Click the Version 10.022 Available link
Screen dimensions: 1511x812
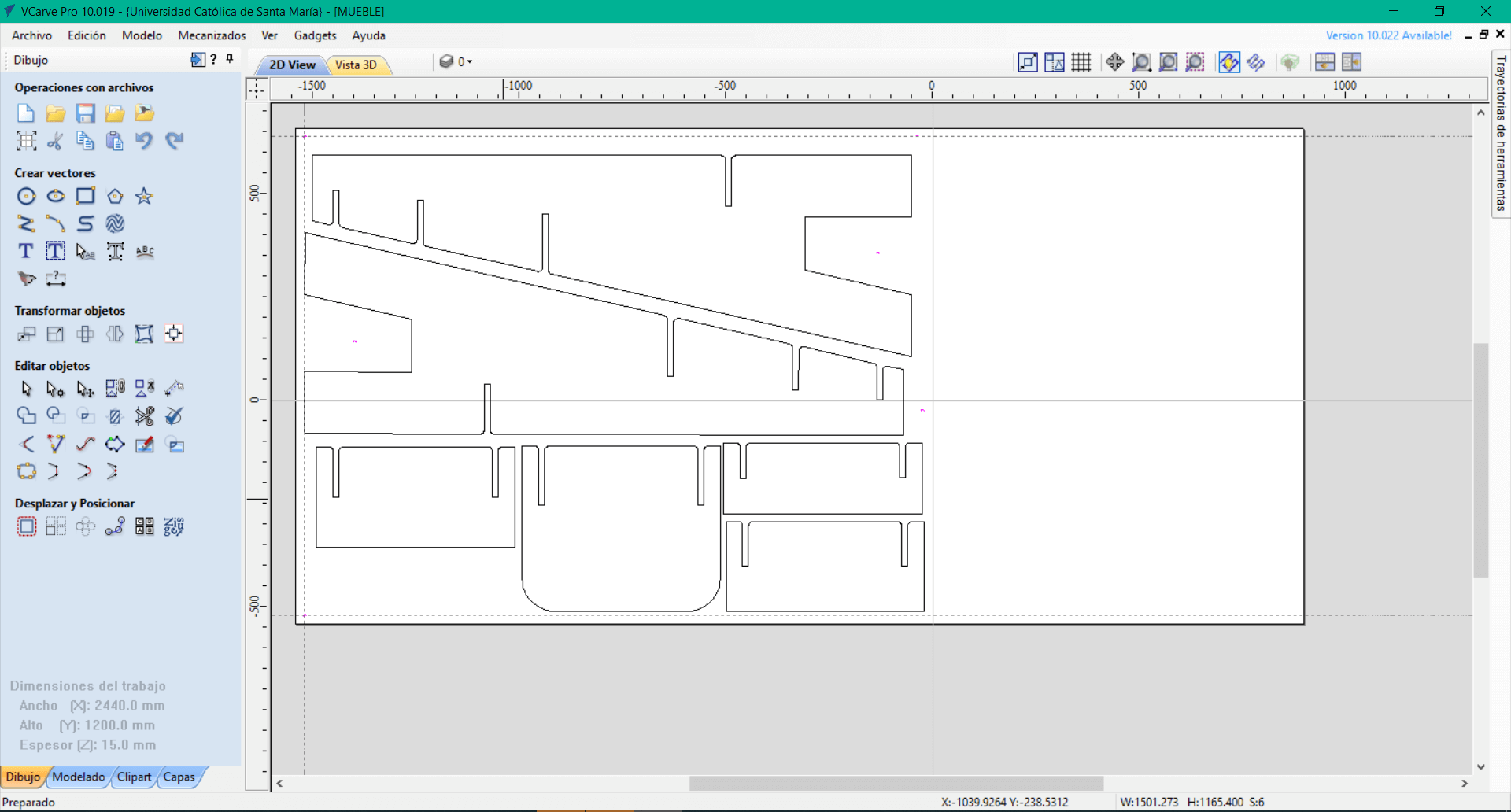[1388, 35]
